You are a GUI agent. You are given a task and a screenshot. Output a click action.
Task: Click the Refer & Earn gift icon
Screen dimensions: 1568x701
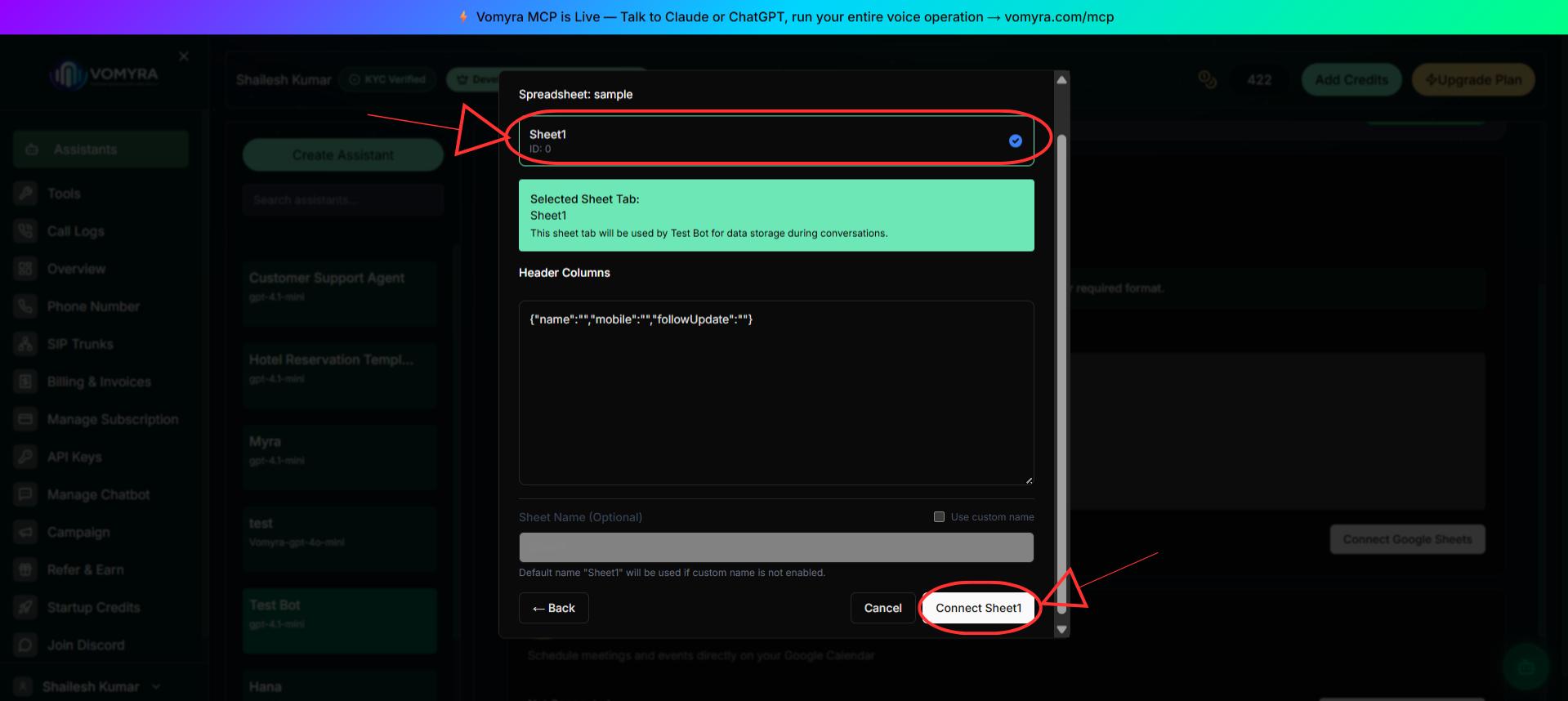tap(26, 569)
